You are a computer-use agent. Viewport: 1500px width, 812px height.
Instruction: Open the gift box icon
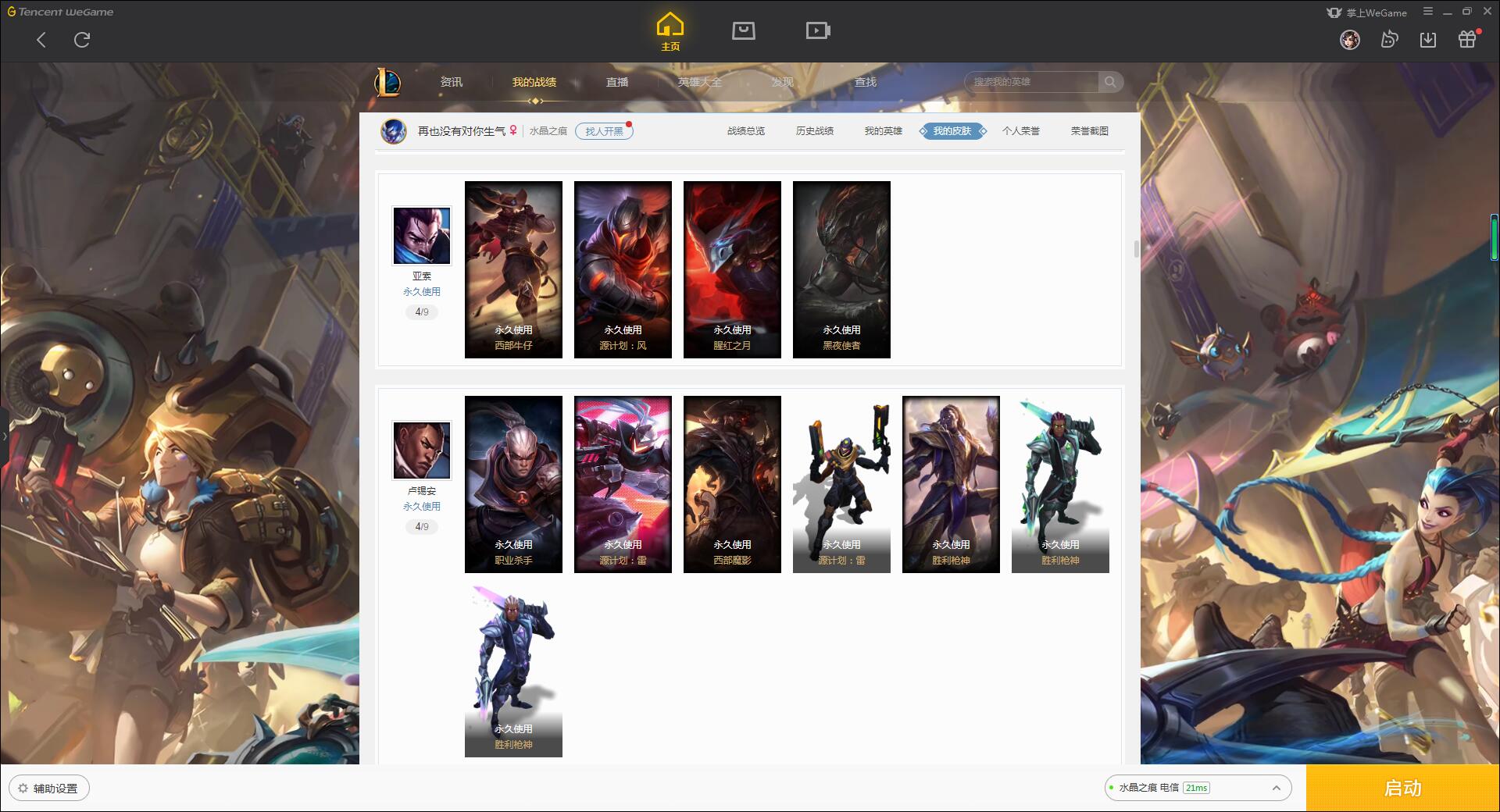point(1467,39)
